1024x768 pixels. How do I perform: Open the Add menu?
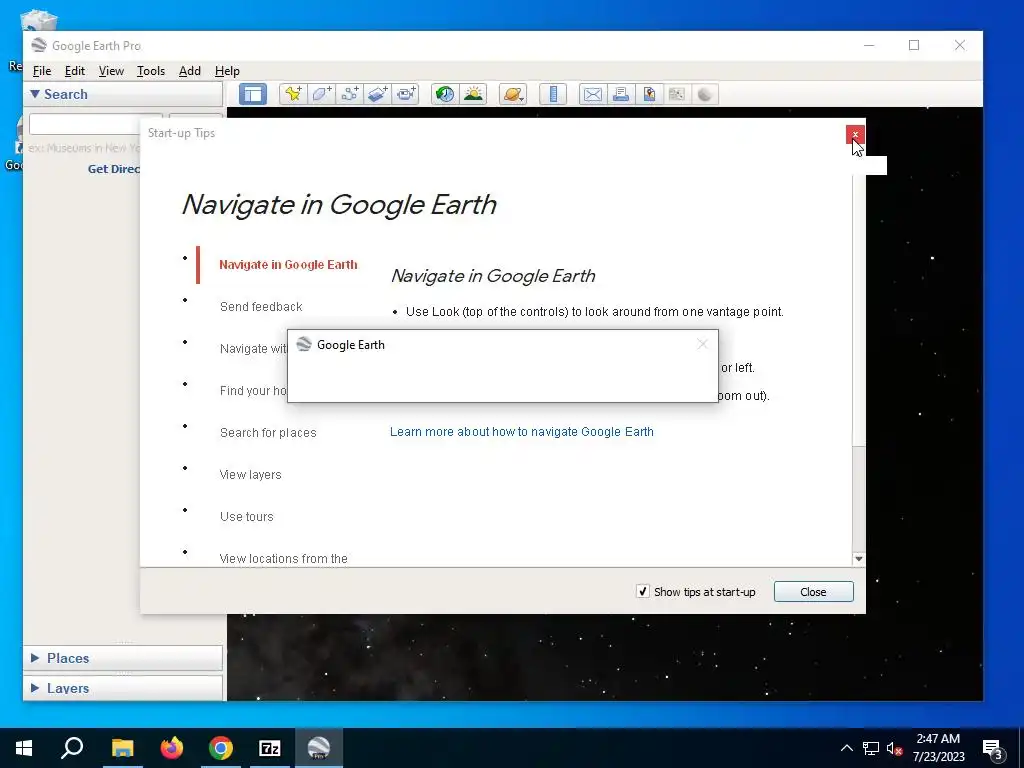coord(190,71)
